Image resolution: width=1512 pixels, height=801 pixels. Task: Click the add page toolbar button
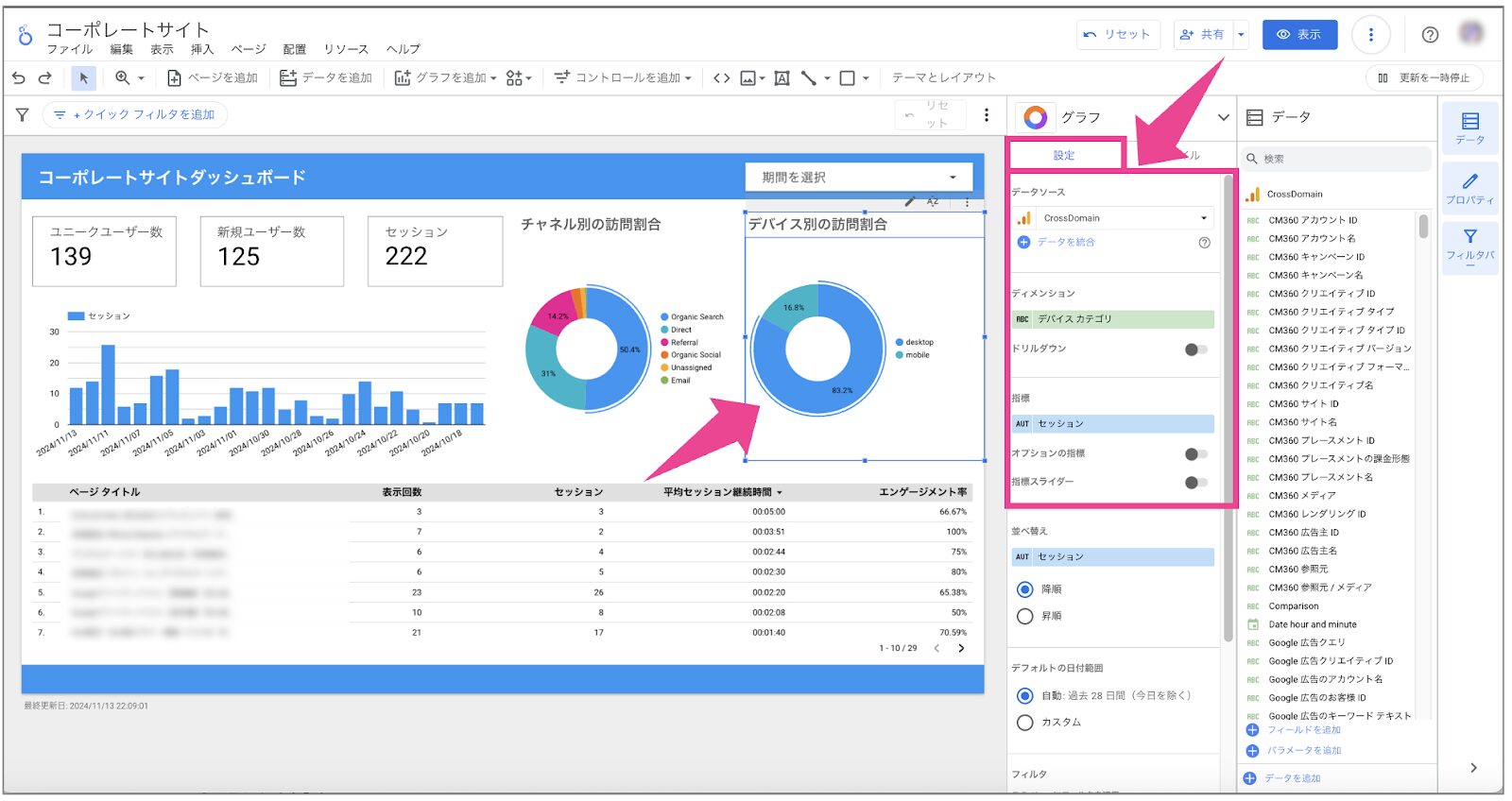pos(212,77)
